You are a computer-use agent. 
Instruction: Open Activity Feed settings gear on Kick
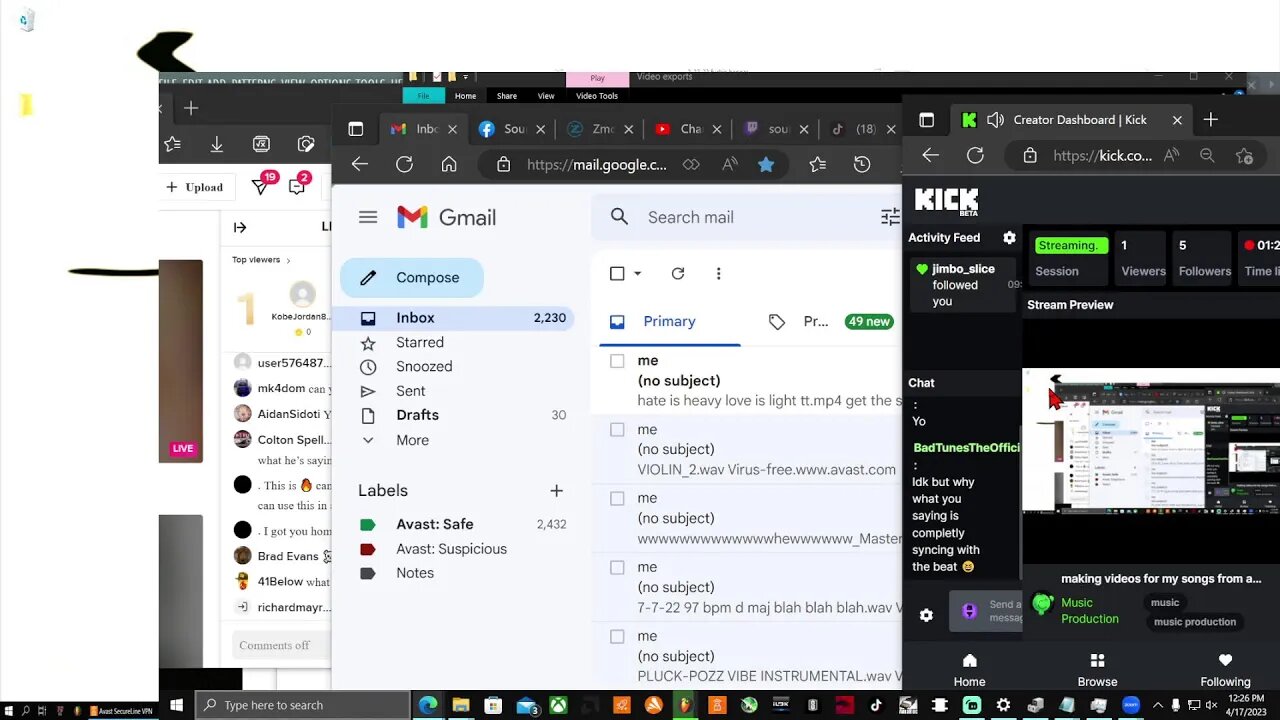click(1009, 238)
